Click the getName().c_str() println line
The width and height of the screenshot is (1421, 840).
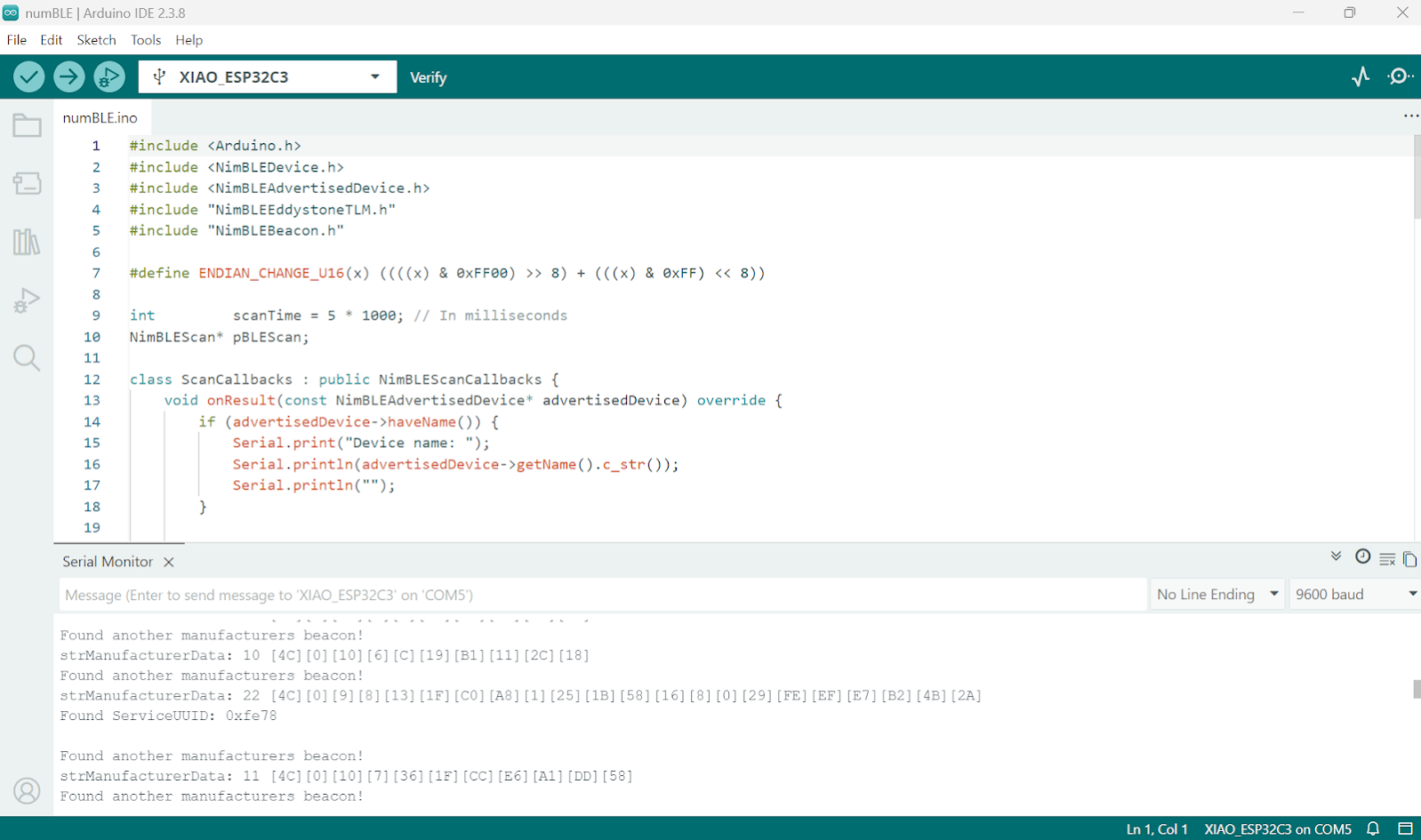tap(455, 464)
